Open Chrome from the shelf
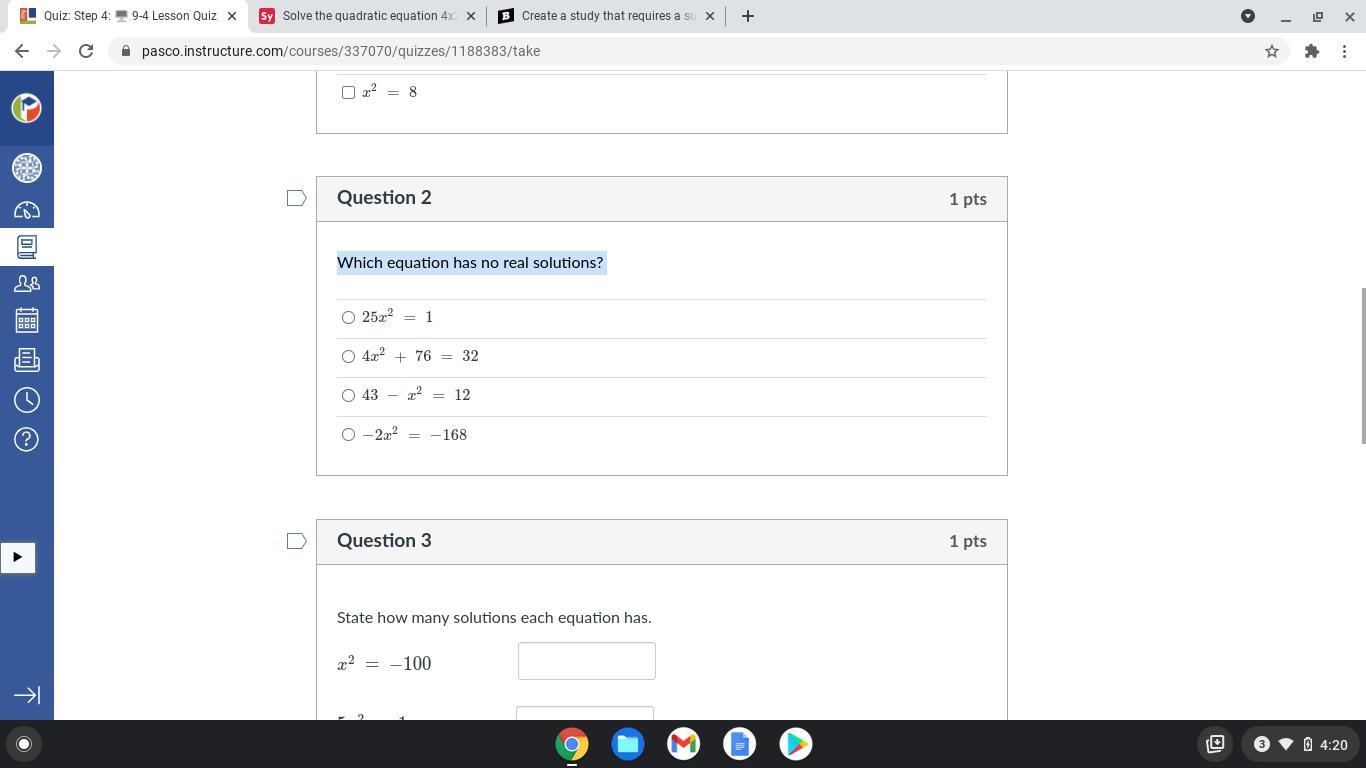This screenshot has width=1366, height=768. click(x=572, y=744)
